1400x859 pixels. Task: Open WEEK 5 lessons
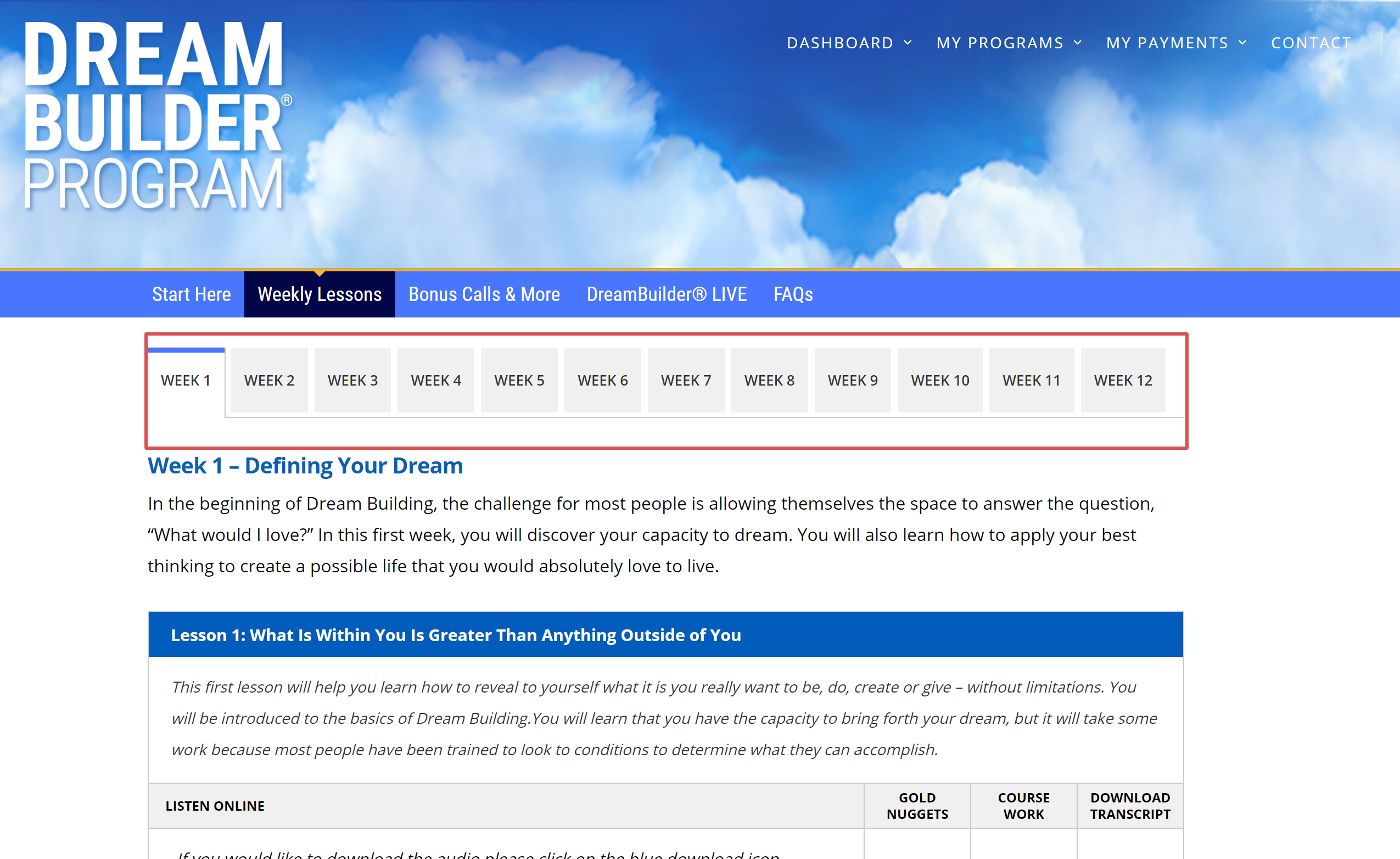click(519, 380)
